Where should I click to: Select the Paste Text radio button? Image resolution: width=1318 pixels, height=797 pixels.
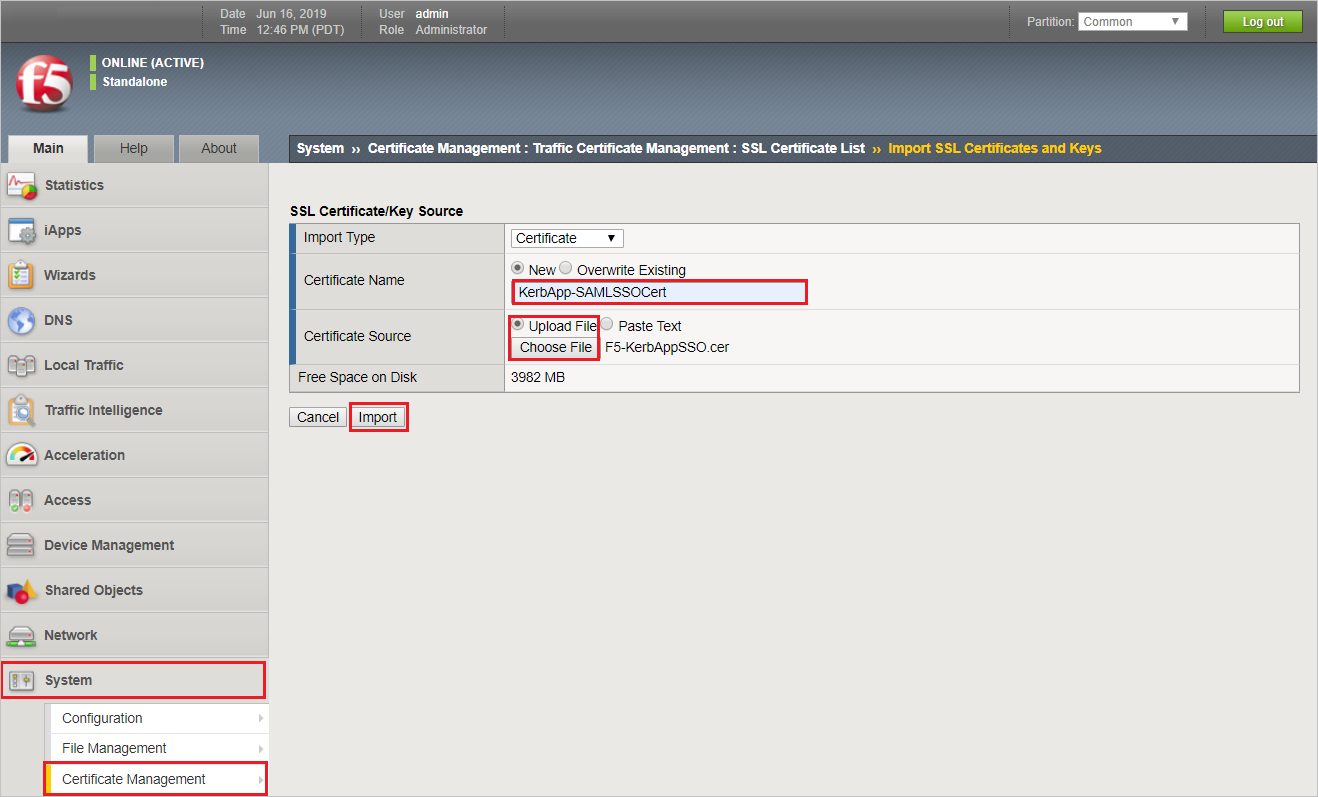(x=607, y=325)
